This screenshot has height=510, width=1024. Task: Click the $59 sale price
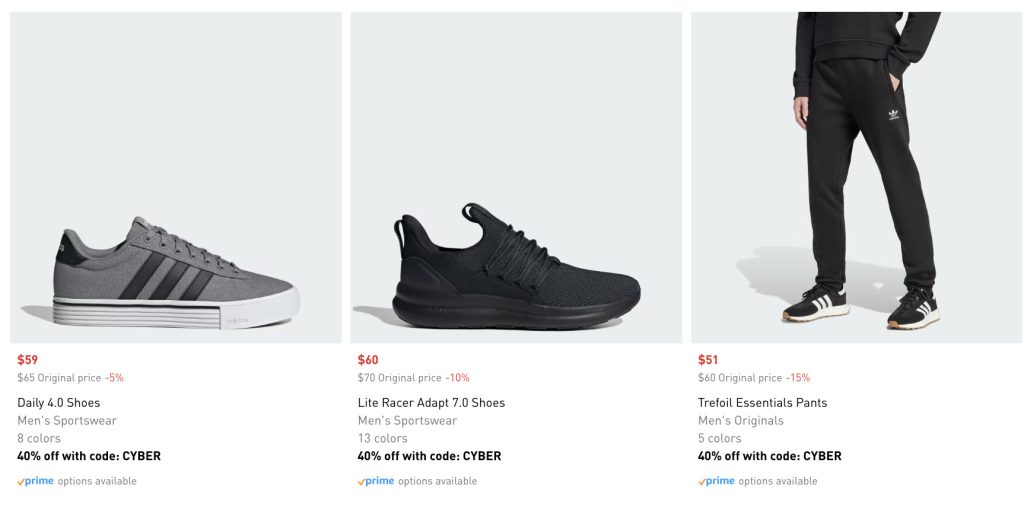(x=27, y=360)
